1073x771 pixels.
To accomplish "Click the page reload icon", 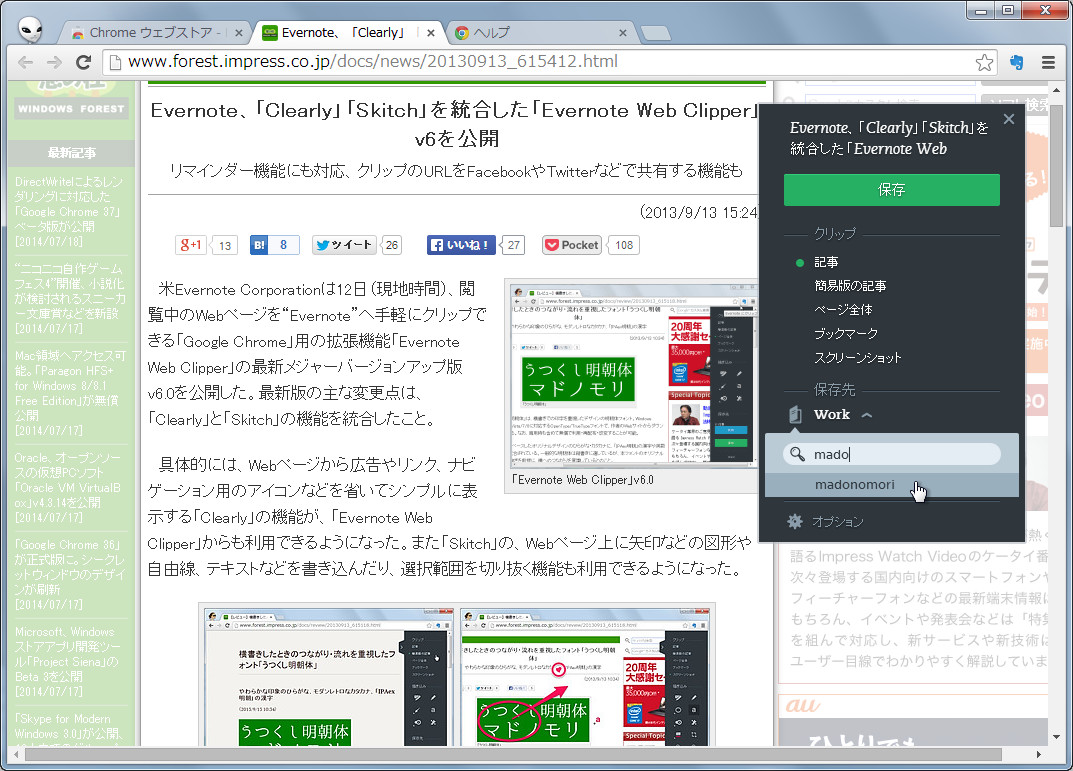I will [84, 61].
